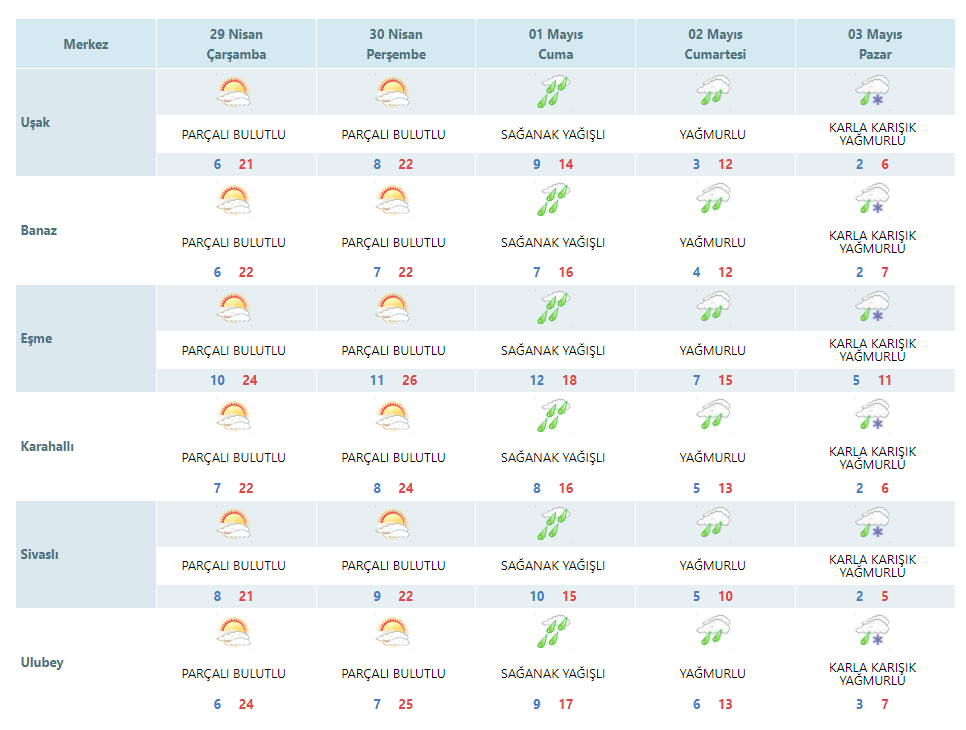
Task: Click Ulubey sleet icon for 03 Mayıs
Action: (x=873, y=632)
